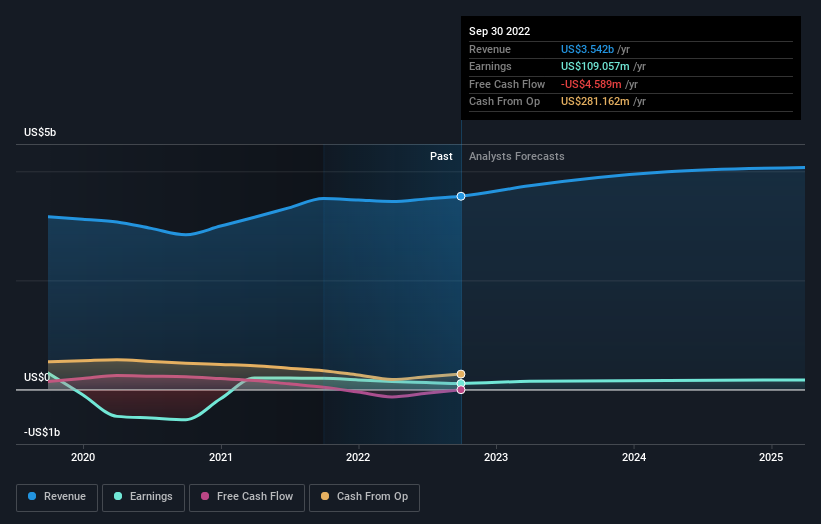Select the Revenue data point marker
821x524 pixels.
tap(461, 196)
